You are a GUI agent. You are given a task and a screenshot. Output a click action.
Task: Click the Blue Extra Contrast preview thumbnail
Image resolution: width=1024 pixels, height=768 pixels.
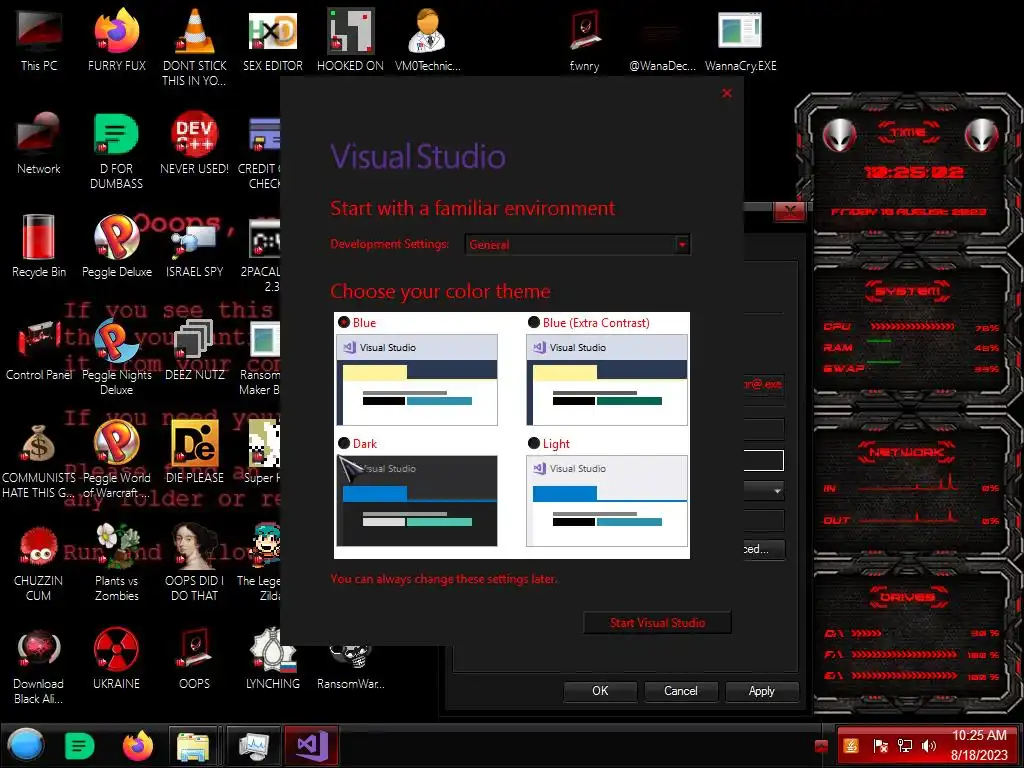(607, 380)
